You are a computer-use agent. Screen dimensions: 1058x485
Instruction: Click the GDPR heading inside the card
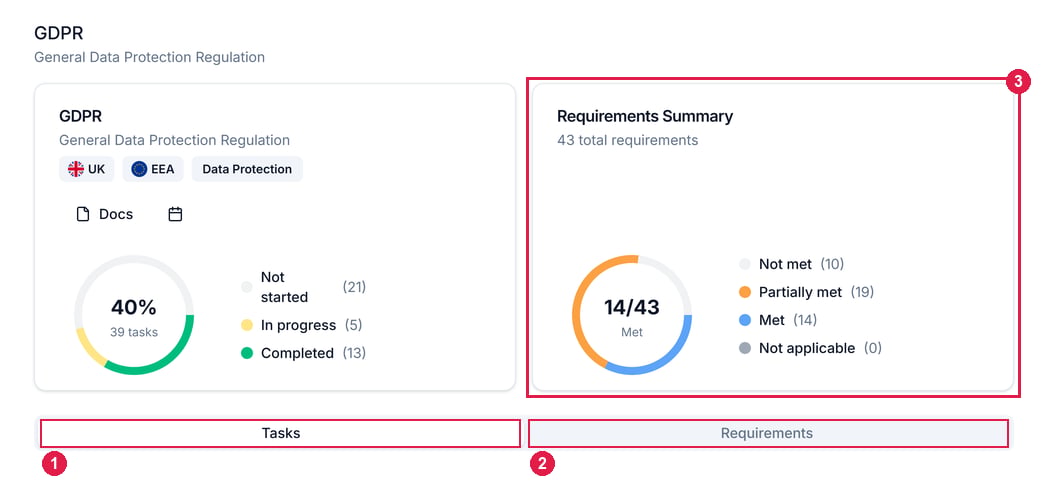(80, 116)
